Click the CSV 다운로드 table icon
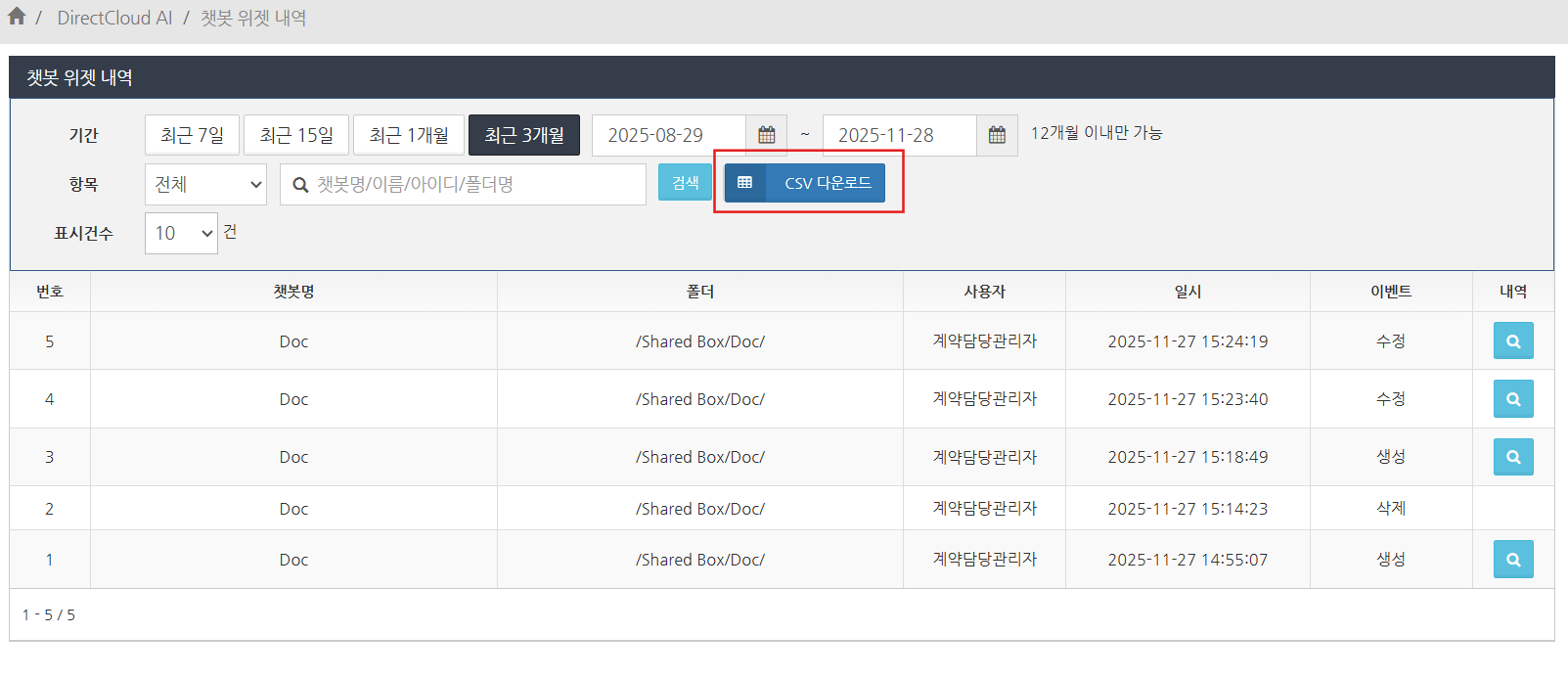The width and height of the screenshot is (1568, 680). 745,183
